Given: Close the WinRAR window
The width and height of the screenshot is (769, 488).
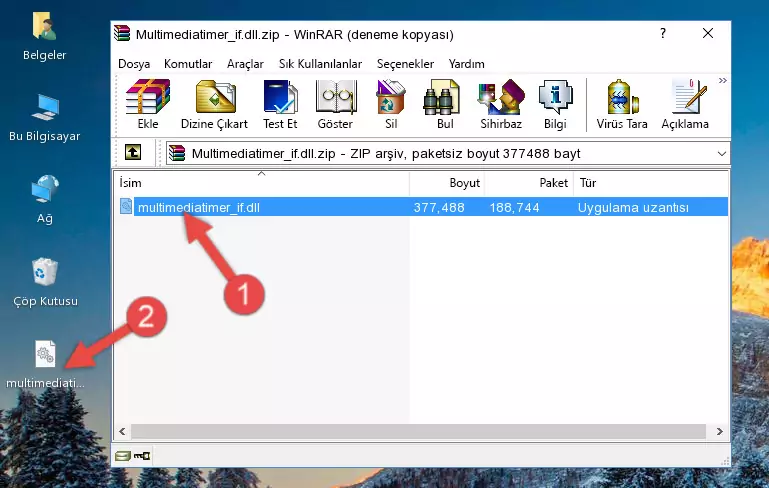Looking at the screenshot, I should point(708,33).
